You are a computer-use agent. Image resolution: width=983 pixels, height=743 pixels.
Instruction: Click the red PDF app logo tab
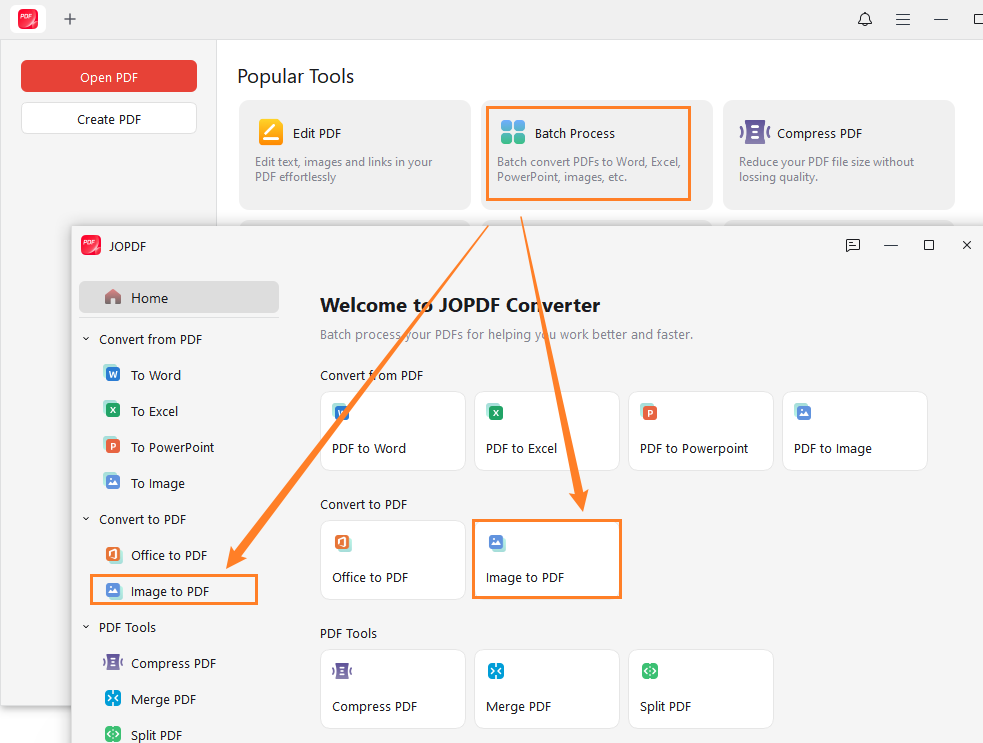28,19
